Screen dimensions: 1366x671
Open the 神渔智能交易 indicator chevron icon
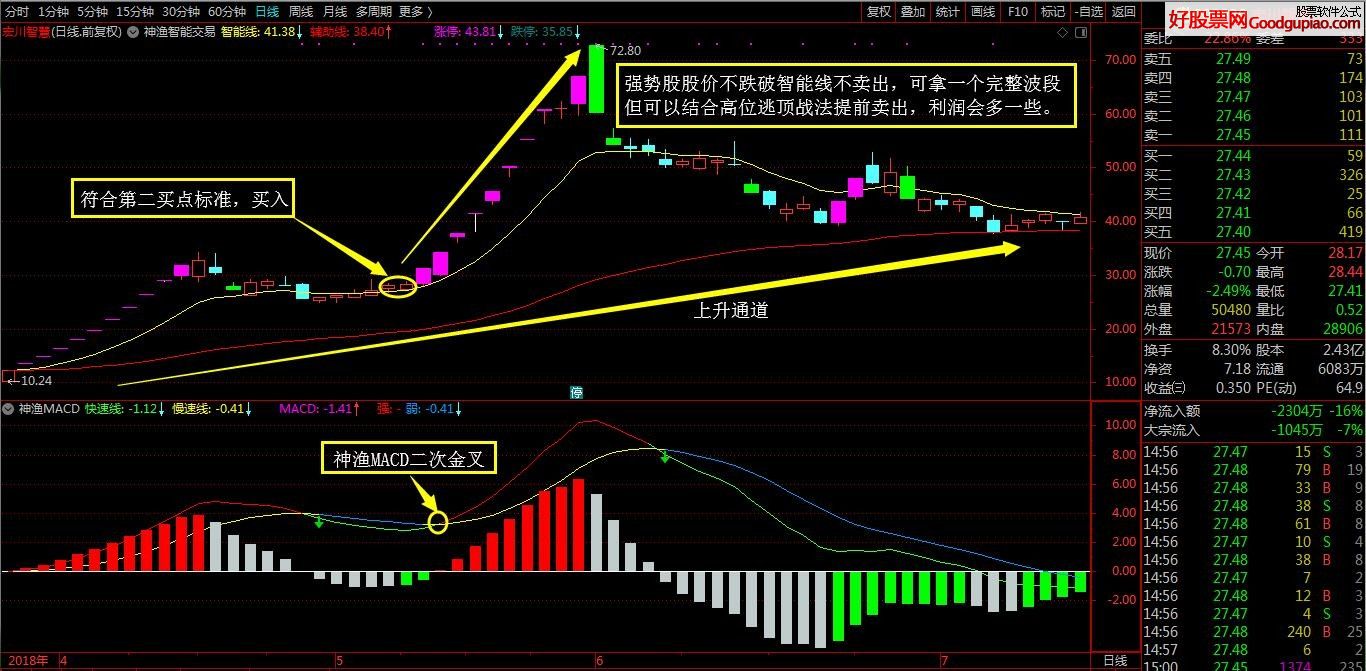pos(134,31)
